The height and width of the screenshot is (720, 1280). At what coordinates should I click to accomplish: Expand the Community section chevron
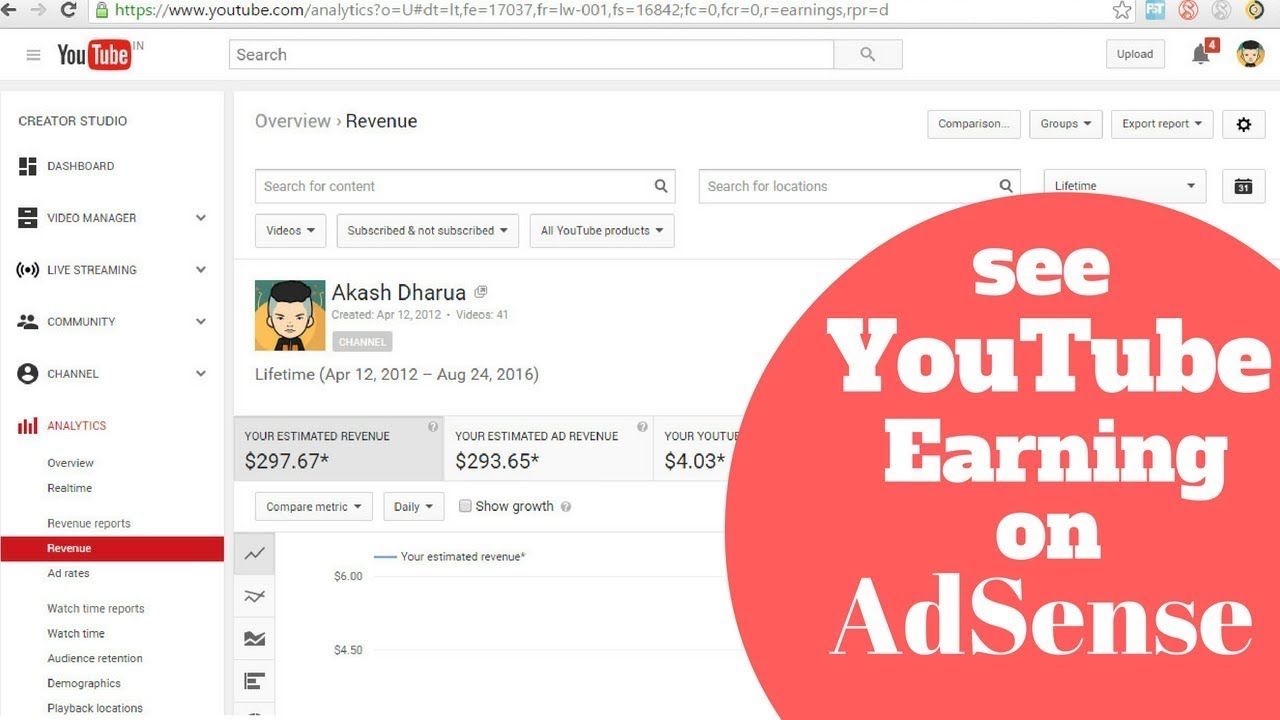click(x=201, y=322)
